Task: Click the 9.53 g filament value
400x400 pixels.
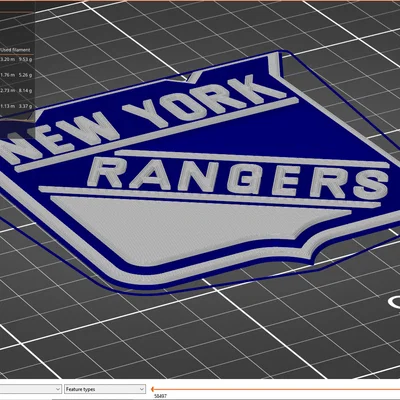Action: pyautogui.click(x=26, y=59)
